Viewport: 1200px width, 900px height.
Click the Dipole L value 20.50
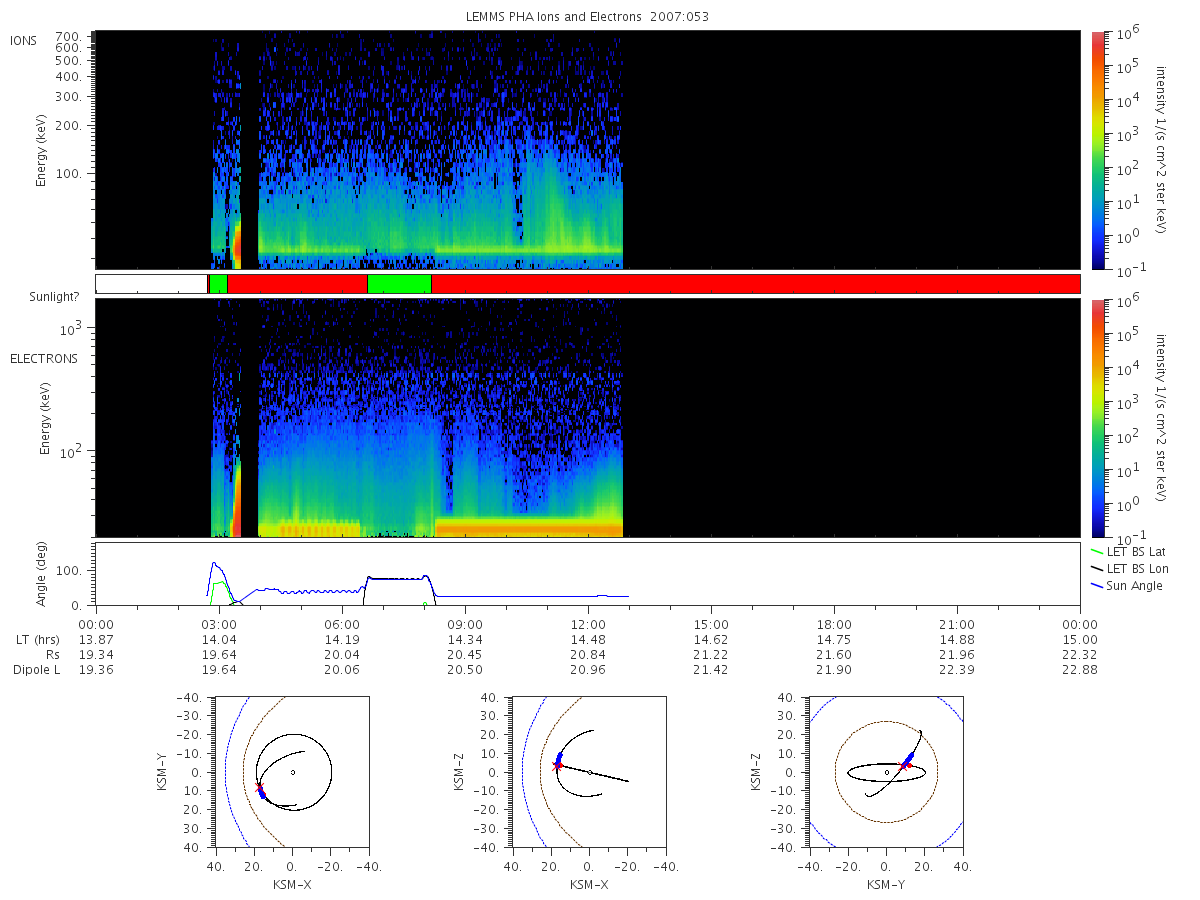[x=465, y=669]
